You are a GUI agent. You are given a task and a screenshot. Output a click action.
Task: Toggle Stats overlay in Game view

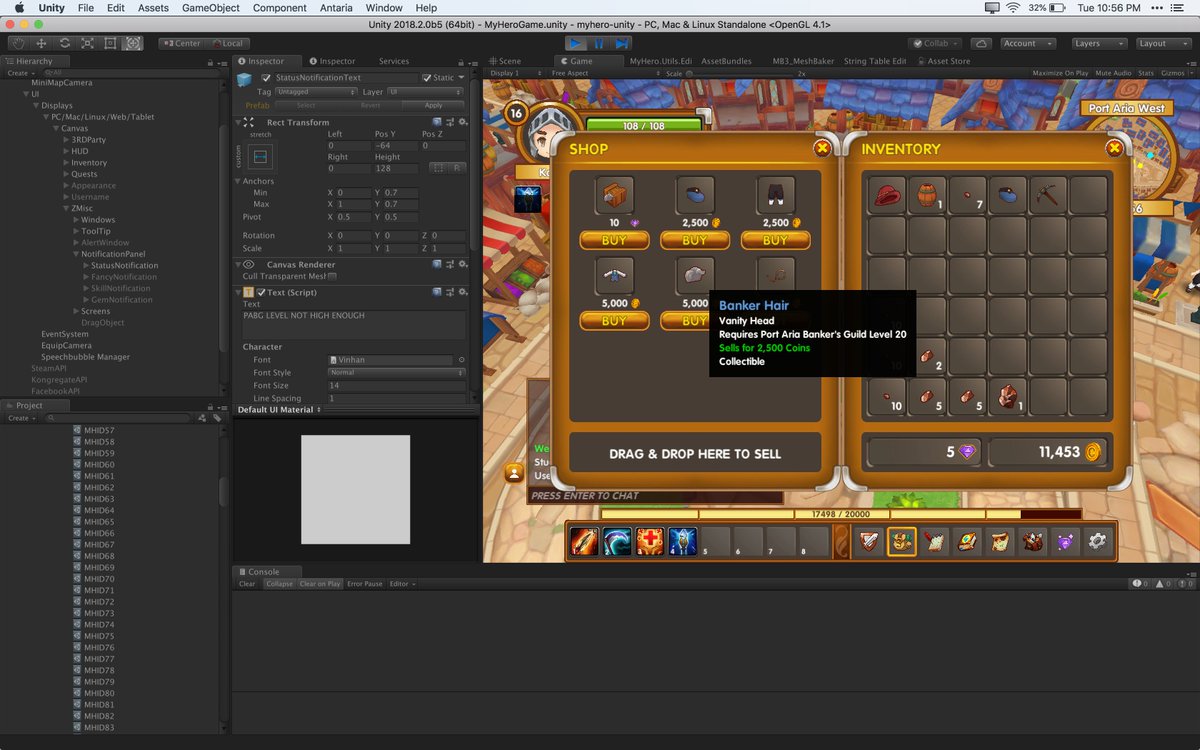1146,73
